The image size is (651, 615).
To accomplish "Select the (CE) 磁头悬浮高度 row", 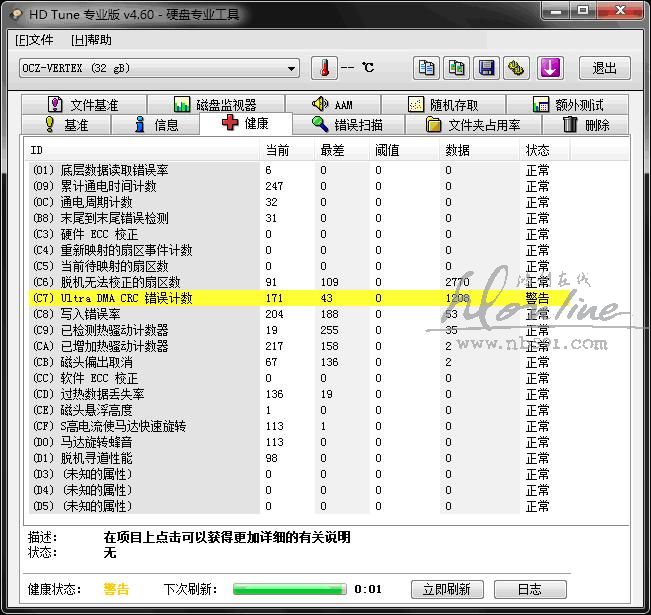I will (299, 410).
